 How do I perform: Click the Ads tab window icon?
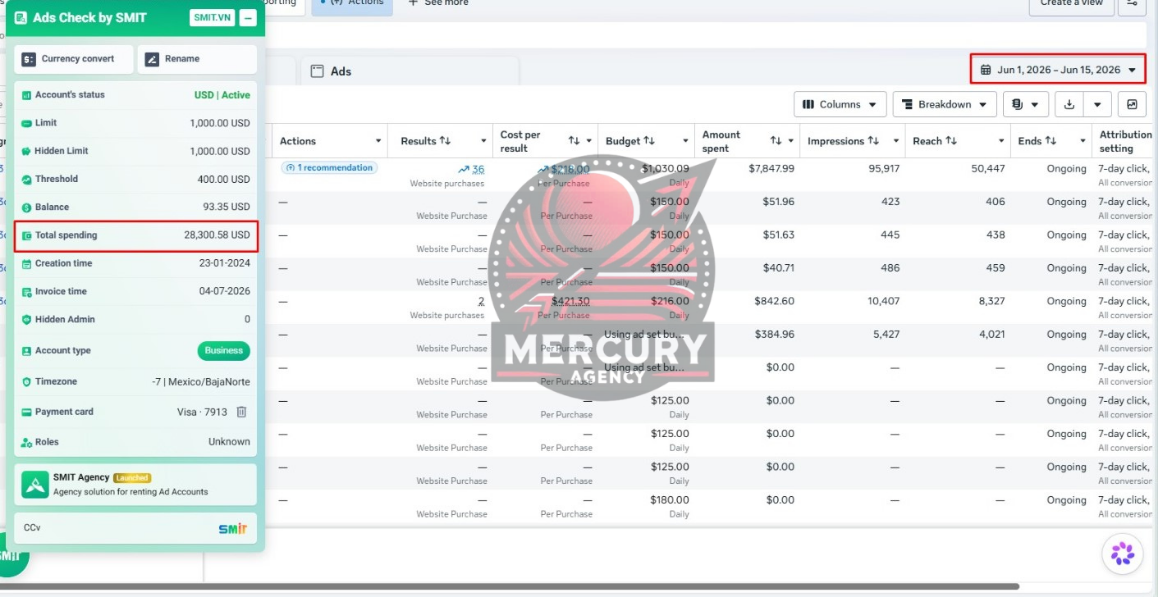pos(318,72)
